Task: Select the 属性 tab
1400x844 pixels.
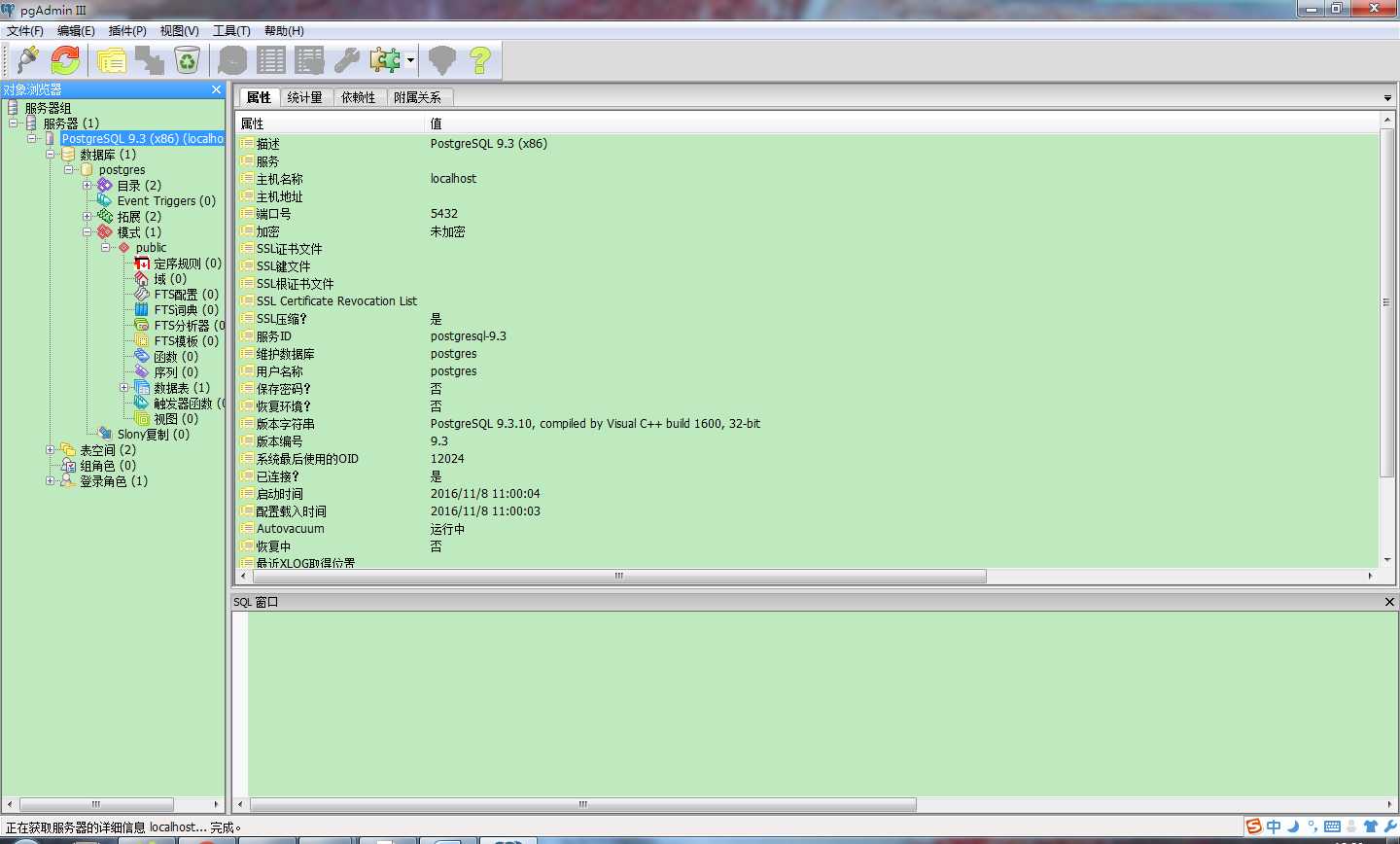Action: 259,97
